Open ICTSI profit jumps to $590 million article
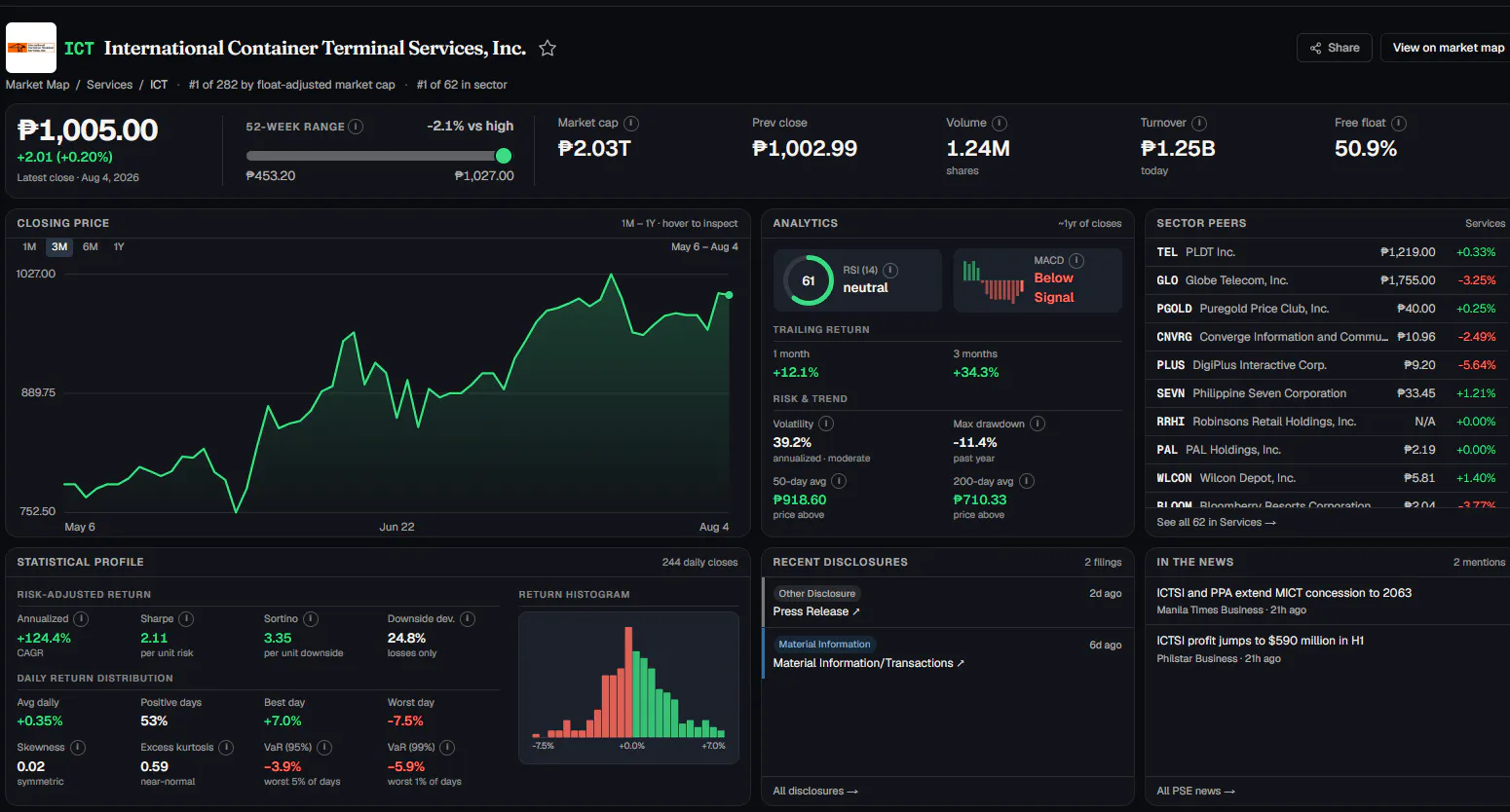The width and height of the screenshot is (1510, 812). pos(1260,641)
